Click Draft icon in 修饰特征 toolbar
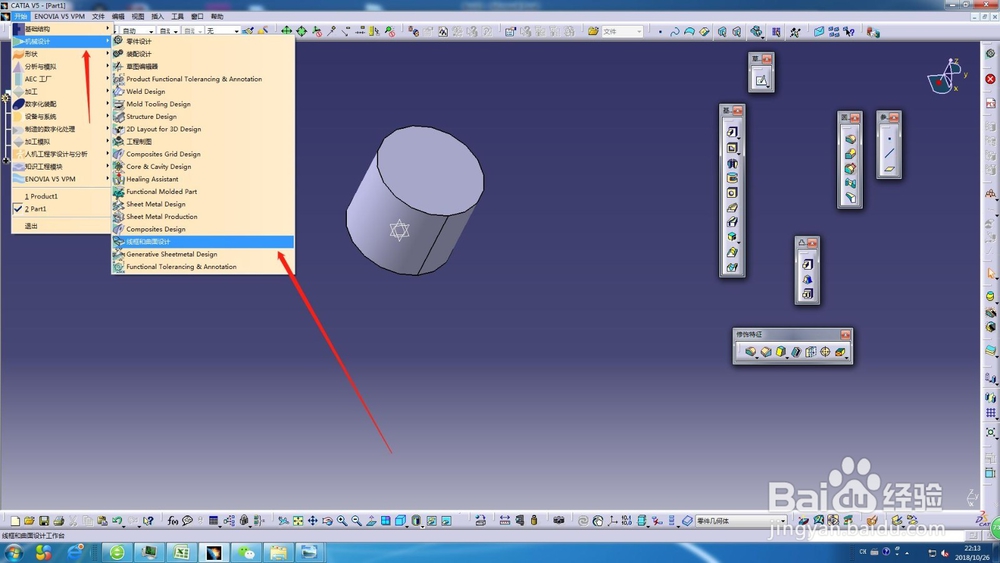Viewport: 1000px width, 563px height. coord(781,352)
